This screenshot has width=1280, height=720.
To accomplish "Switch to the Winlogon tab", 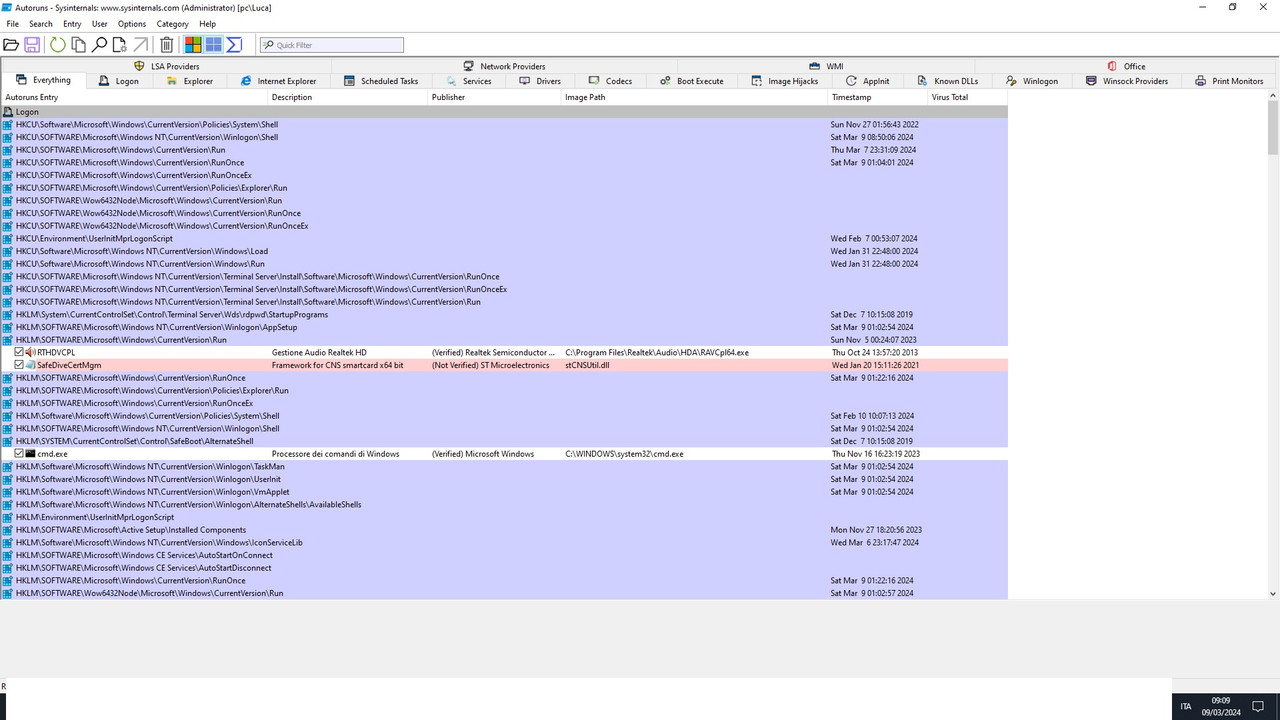I will tap(1033, 81).
